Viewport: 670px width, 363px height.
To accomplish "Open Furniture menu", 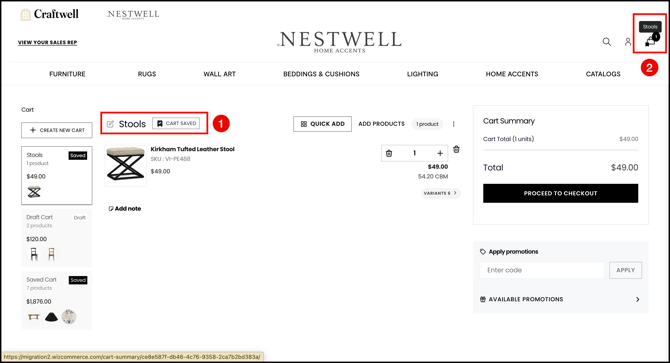I will pos(68,74).
